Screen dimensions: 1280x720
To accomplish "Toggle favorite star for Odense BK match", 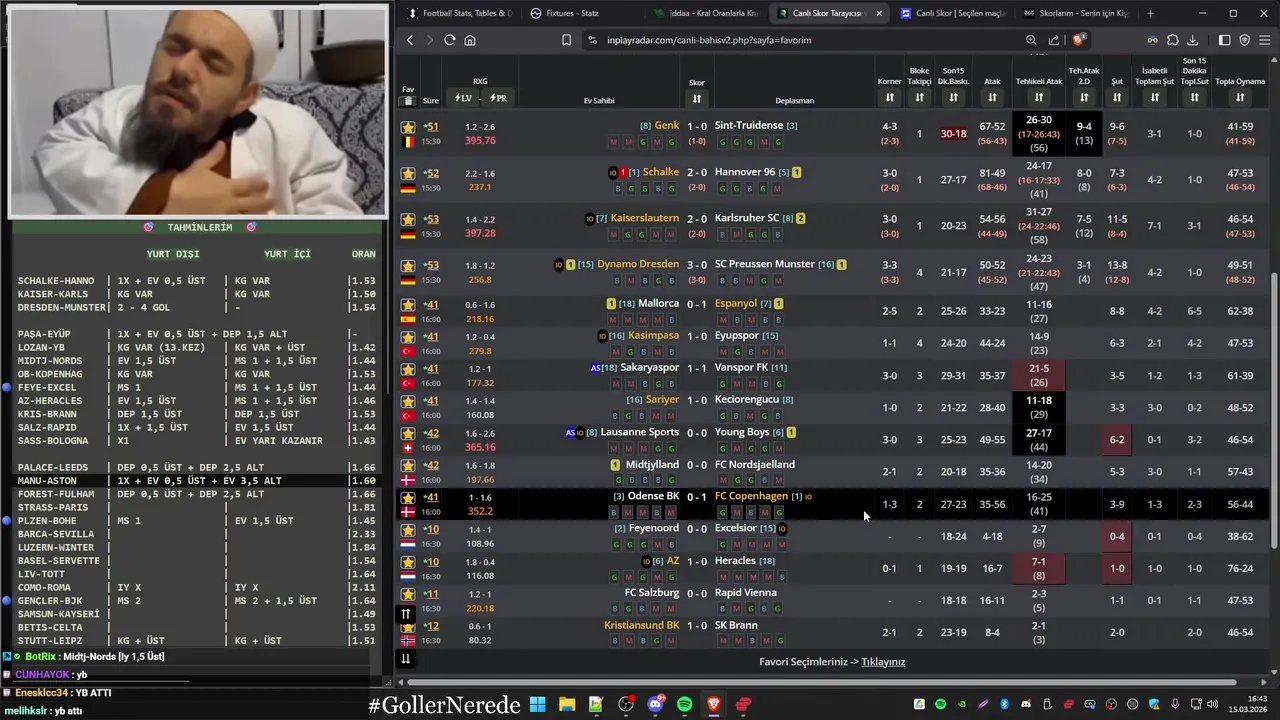I will (408, 497).
